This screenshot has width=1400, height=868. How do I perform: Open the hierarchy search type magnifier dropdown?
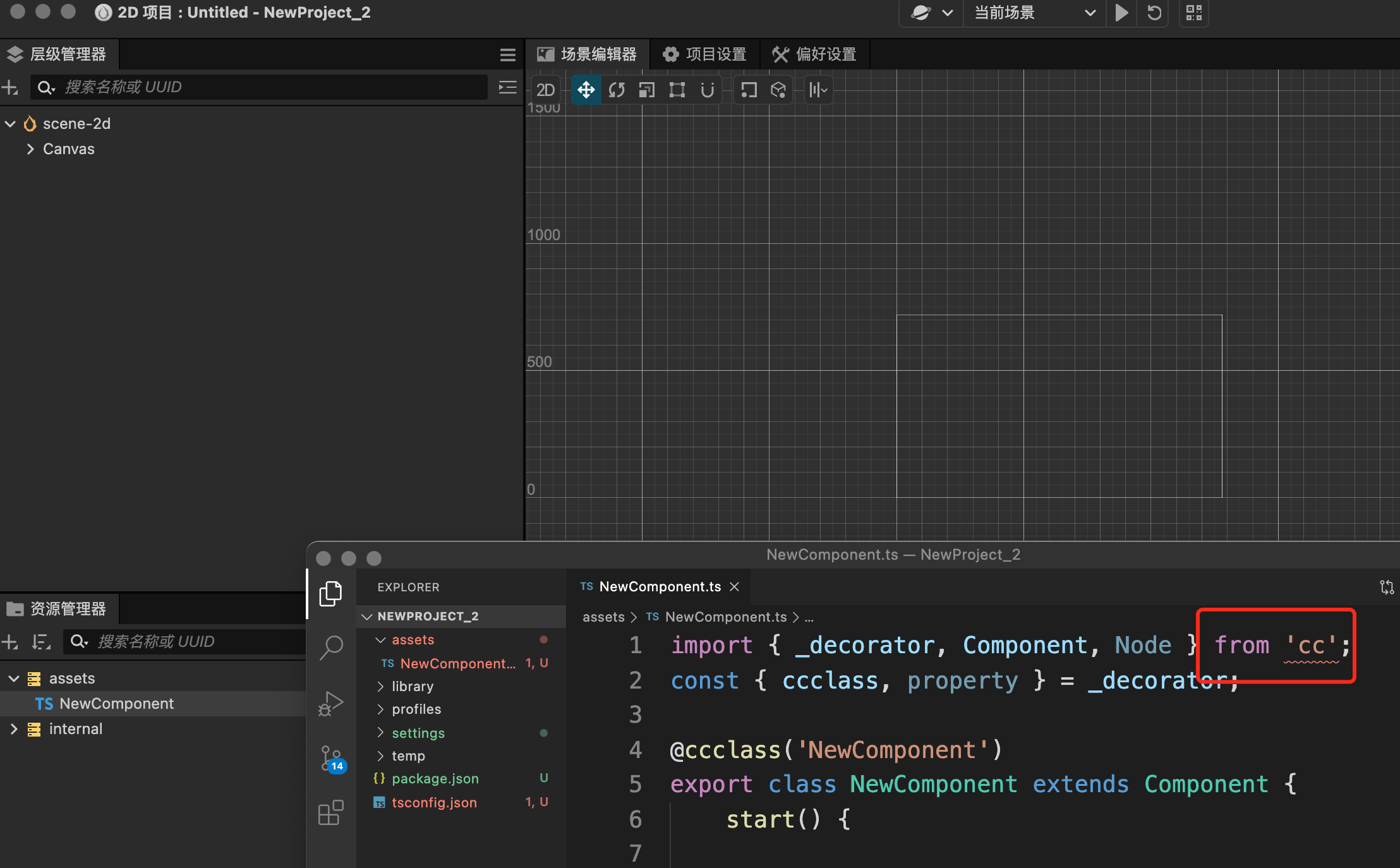pyautogui.click(x=46, y=87)
